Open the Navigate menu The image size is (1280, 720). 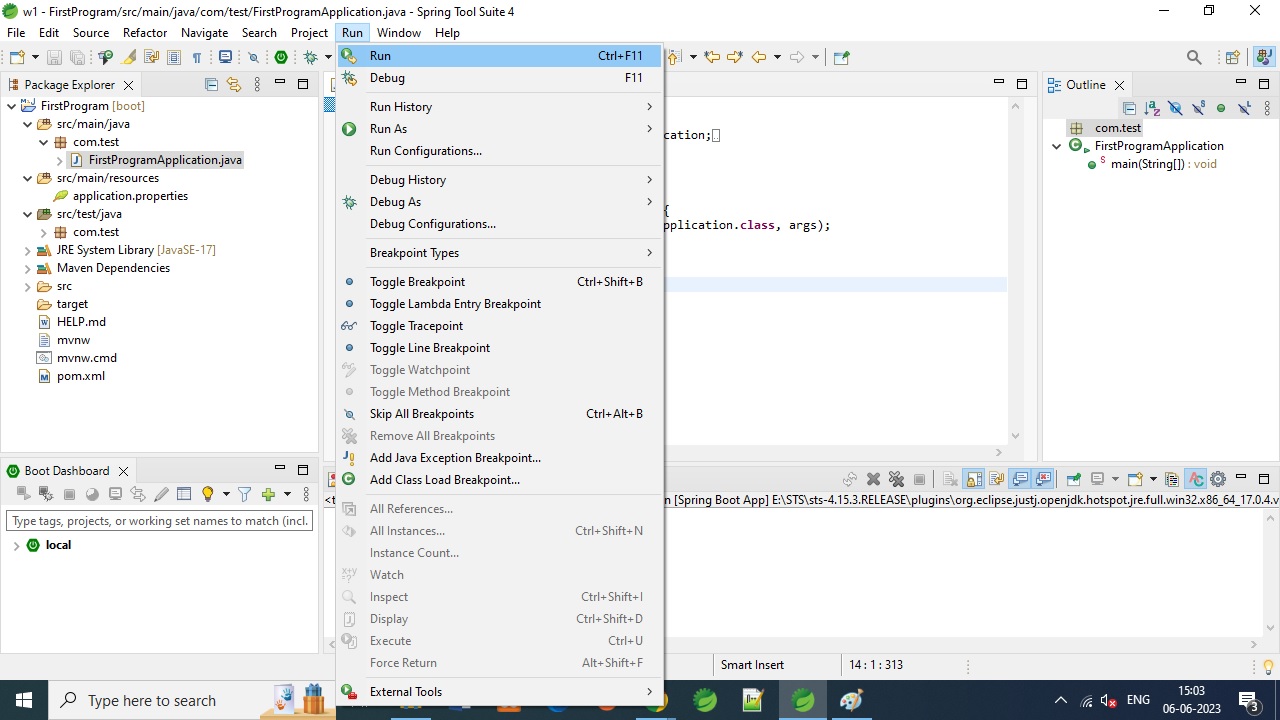click(x=204, y=33)
